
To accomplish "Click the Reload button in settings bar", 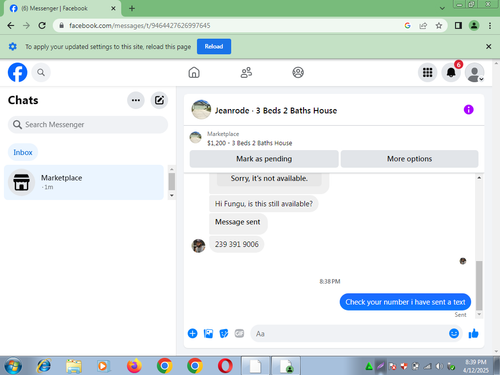I will [x=214, y=46].
